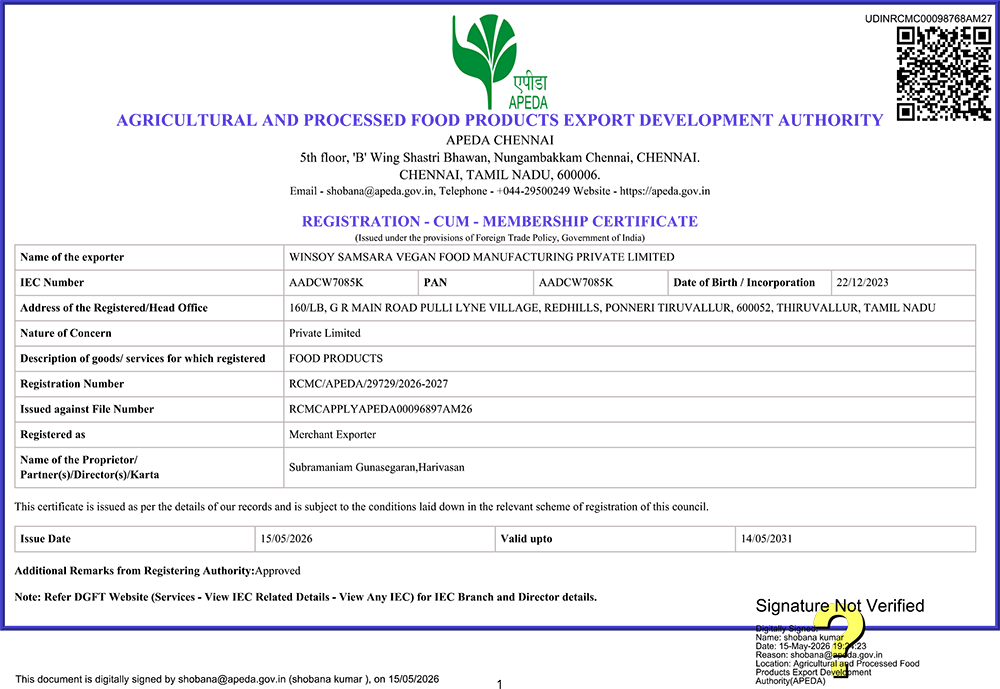The width and height of the screenshot is (1000, 689).
Task: Select the validity date 14/05/2031
Action: [x=767, y=538]
